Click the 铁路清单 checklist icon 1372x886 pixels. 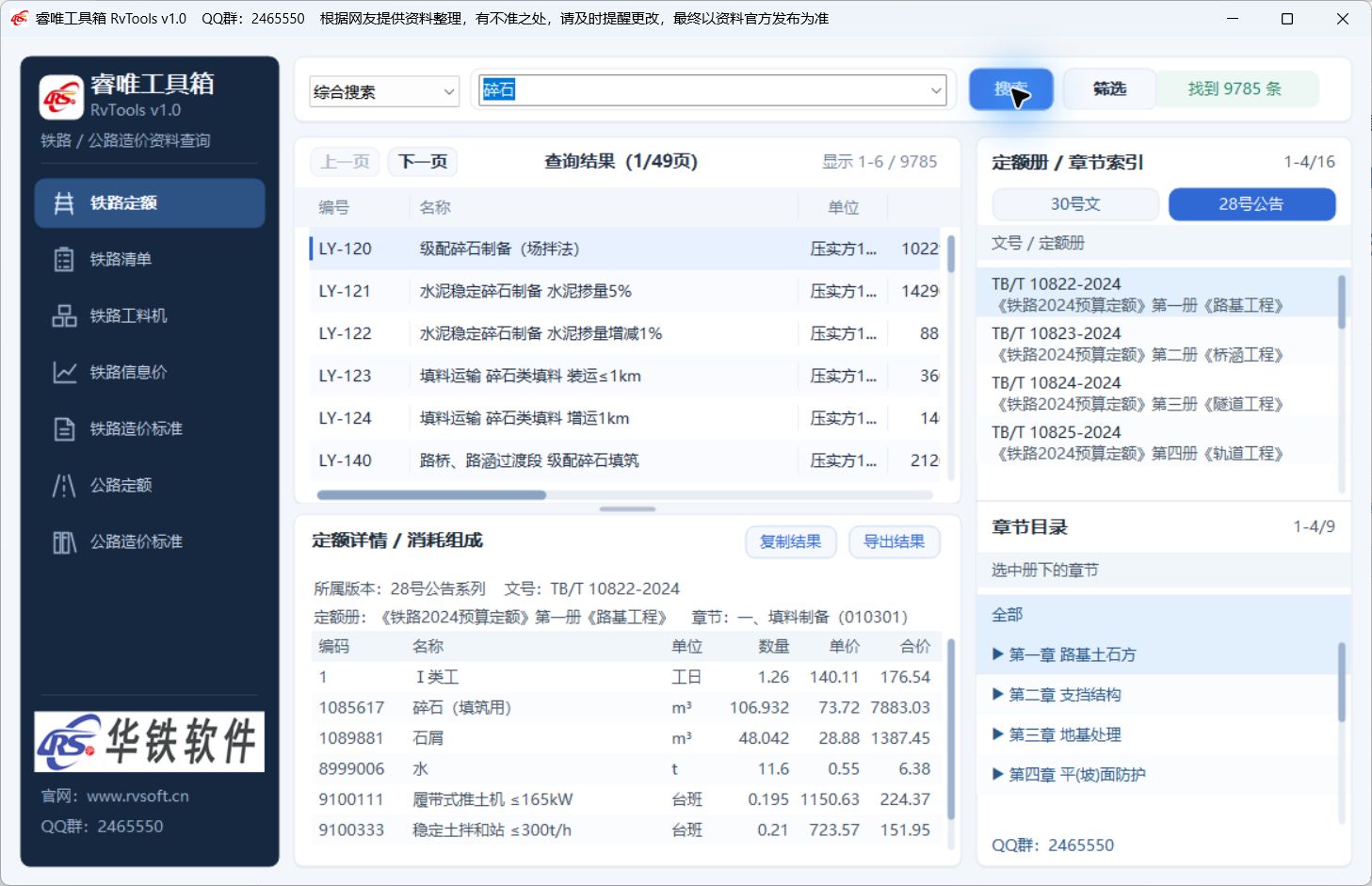[64, 259]
